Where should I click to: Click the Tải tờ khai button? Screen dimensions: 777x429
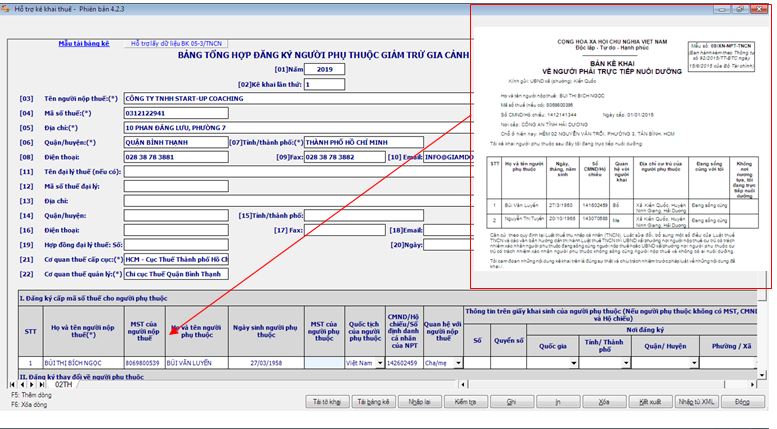[x=328, y=400]
